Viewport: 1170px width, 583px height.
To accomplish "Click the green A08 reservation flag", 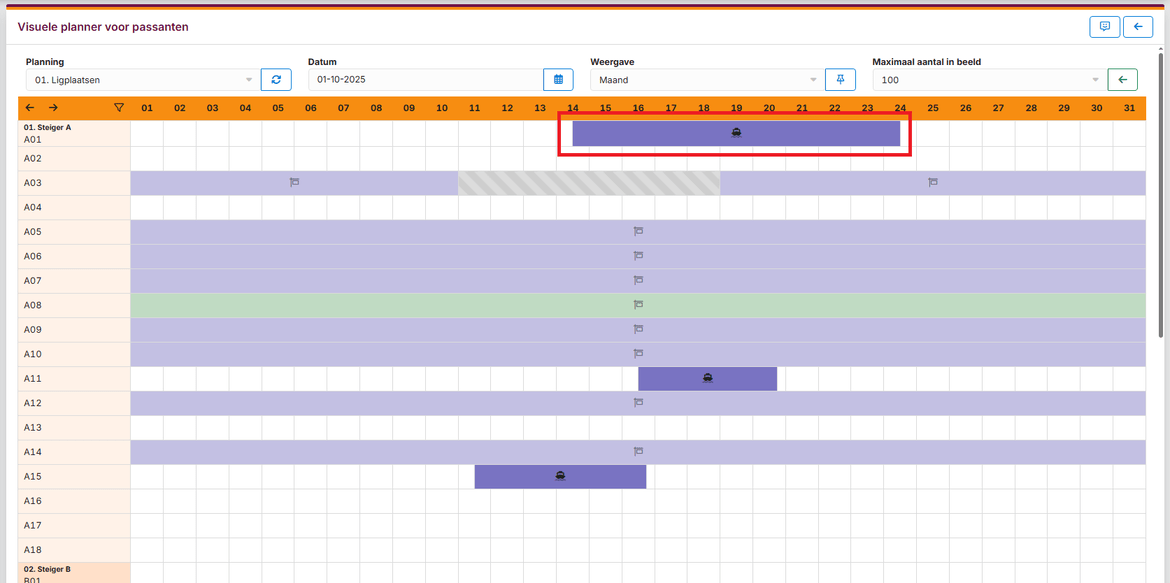I will (638, 305).
